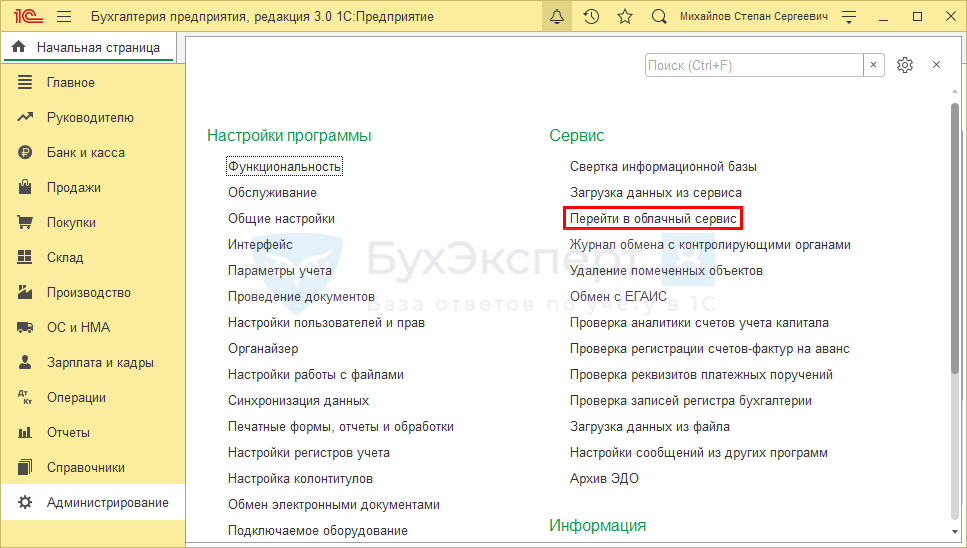The width and height of the screenshot is (967, 548).
Task: Click the Администрирование gear icon
Action: [x=25, y=502]
